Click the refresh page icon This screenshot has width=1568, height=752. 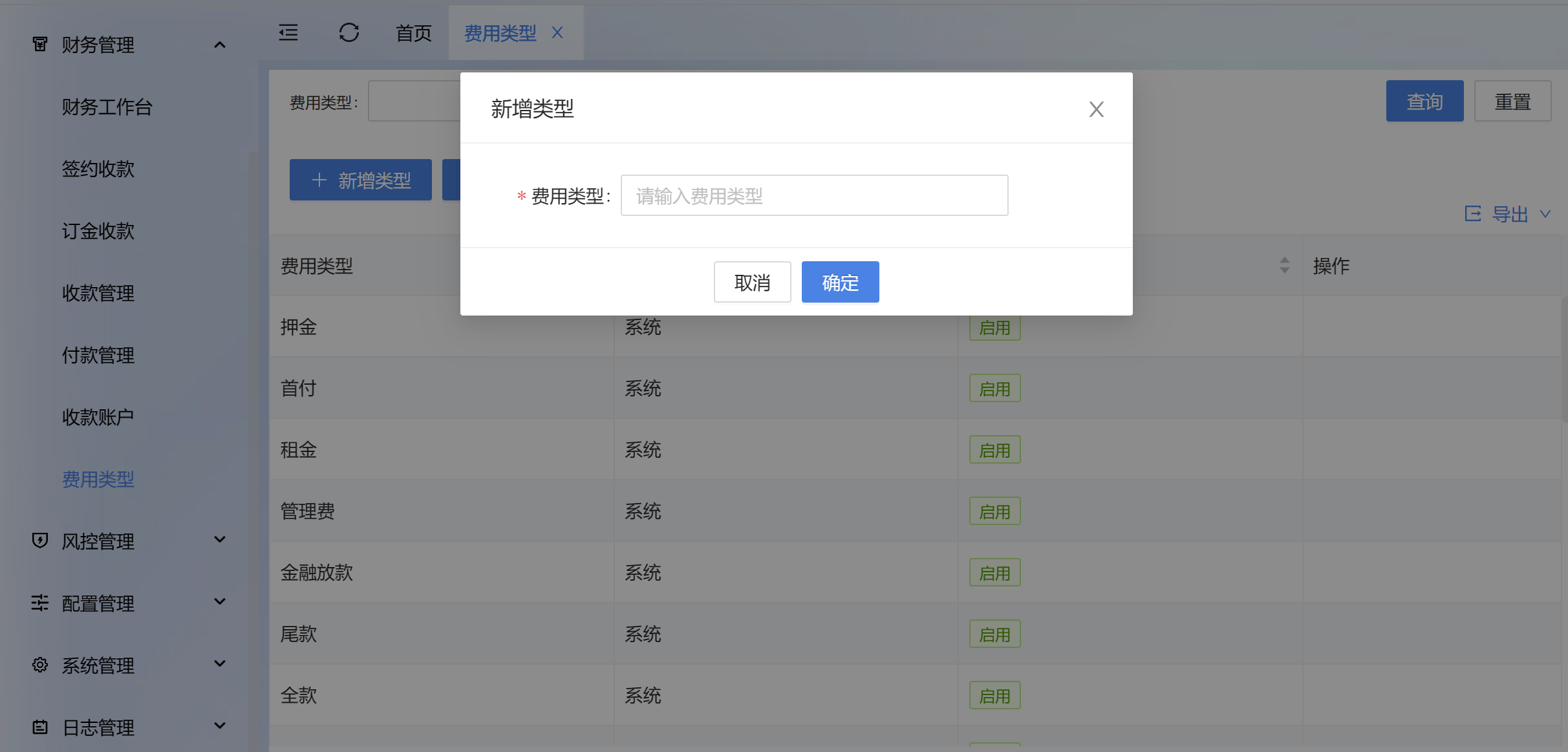point(349,32)
